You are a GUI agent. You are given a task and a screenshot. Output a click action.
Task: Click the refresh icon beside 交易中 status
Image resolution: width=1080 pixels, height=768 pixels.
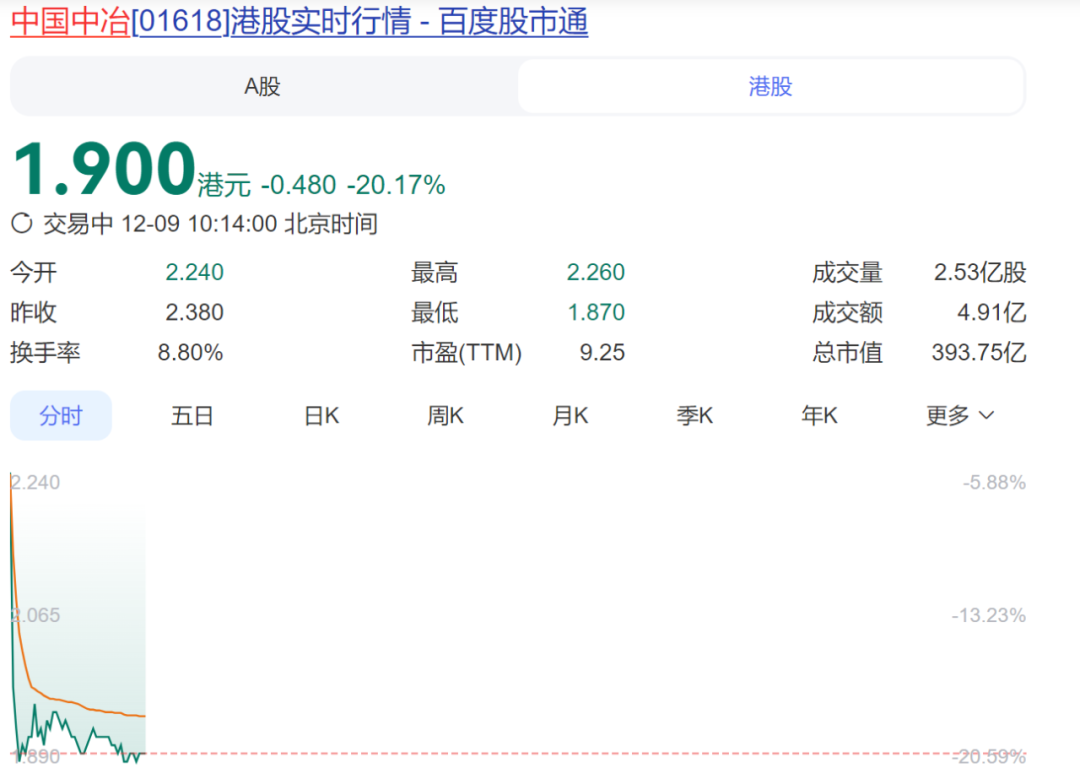[x=20, y=224]
